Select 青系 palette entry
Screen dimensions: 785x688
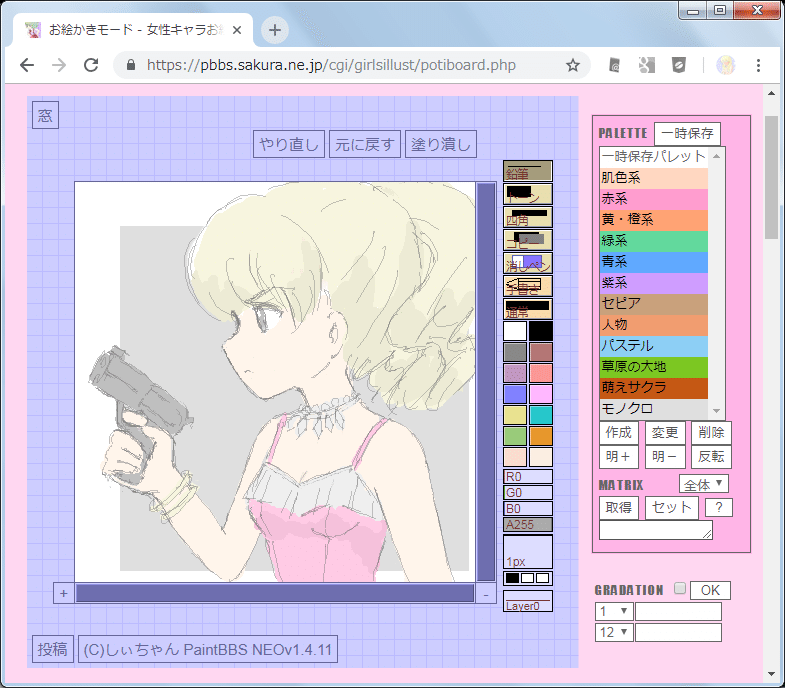654,262
